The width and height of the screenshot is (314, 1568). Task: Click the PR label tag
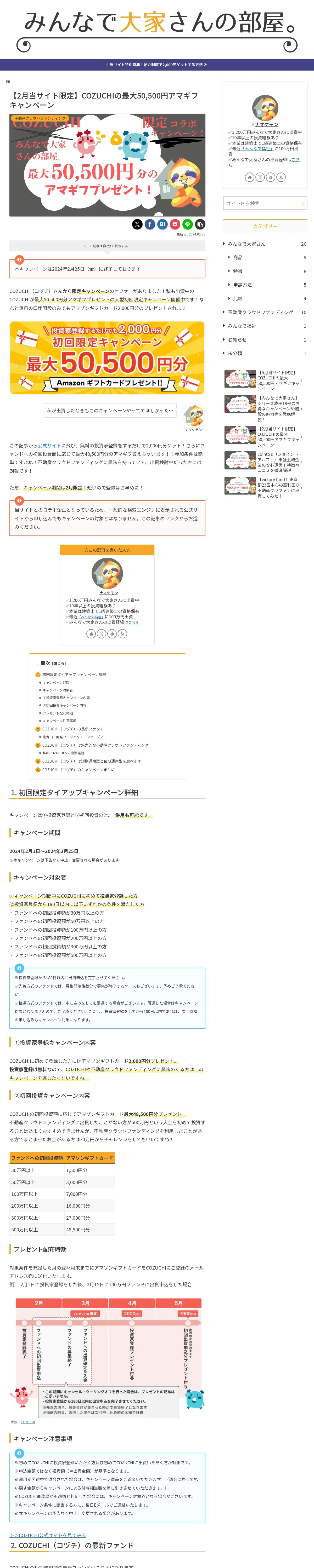(8, 81)
